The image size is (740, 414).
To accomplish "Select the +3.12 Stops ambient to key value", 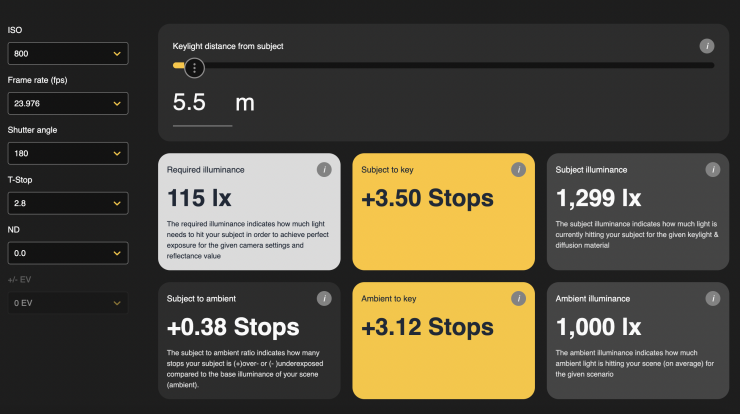I will 427,327.
